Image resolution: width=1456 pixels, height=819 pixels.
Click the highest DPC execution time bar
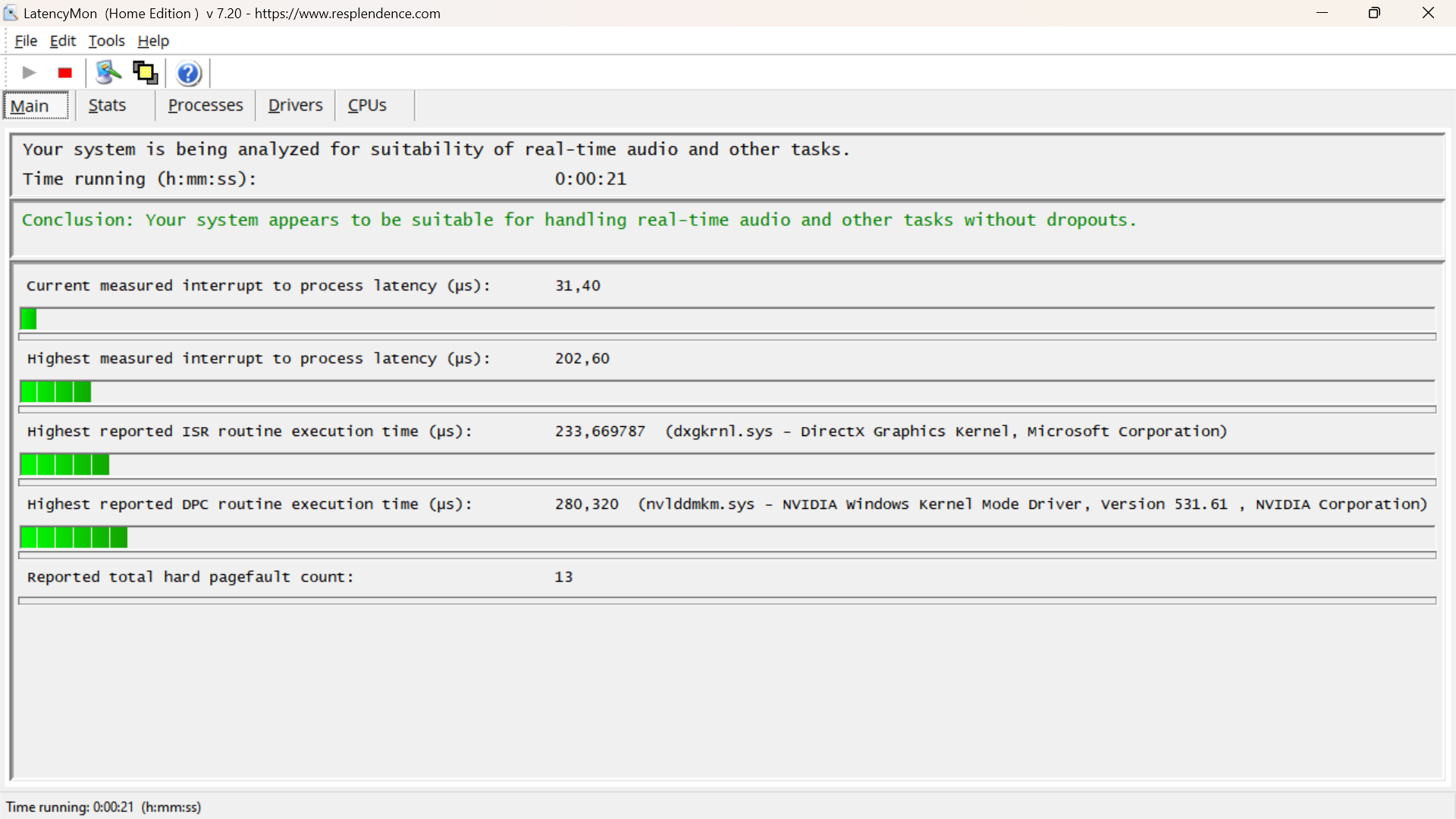[x=74, y=538]
